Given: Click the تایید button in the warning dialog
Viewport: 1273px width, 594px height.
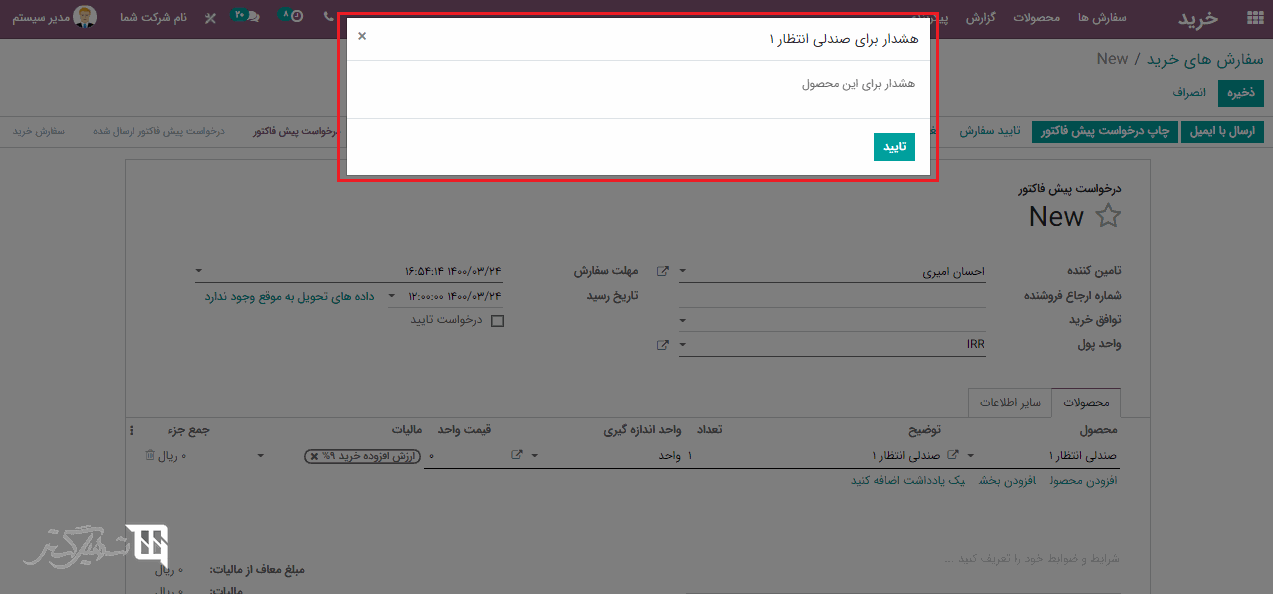Looking at the screenshot, I should pyautogui.click(x=894, y=146).
